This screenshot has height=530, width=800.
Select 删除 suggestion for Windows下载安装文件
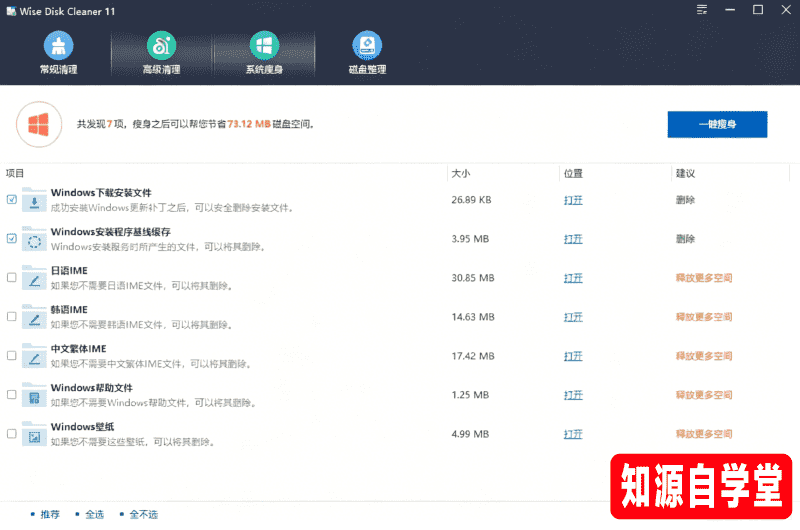point(685,200)
